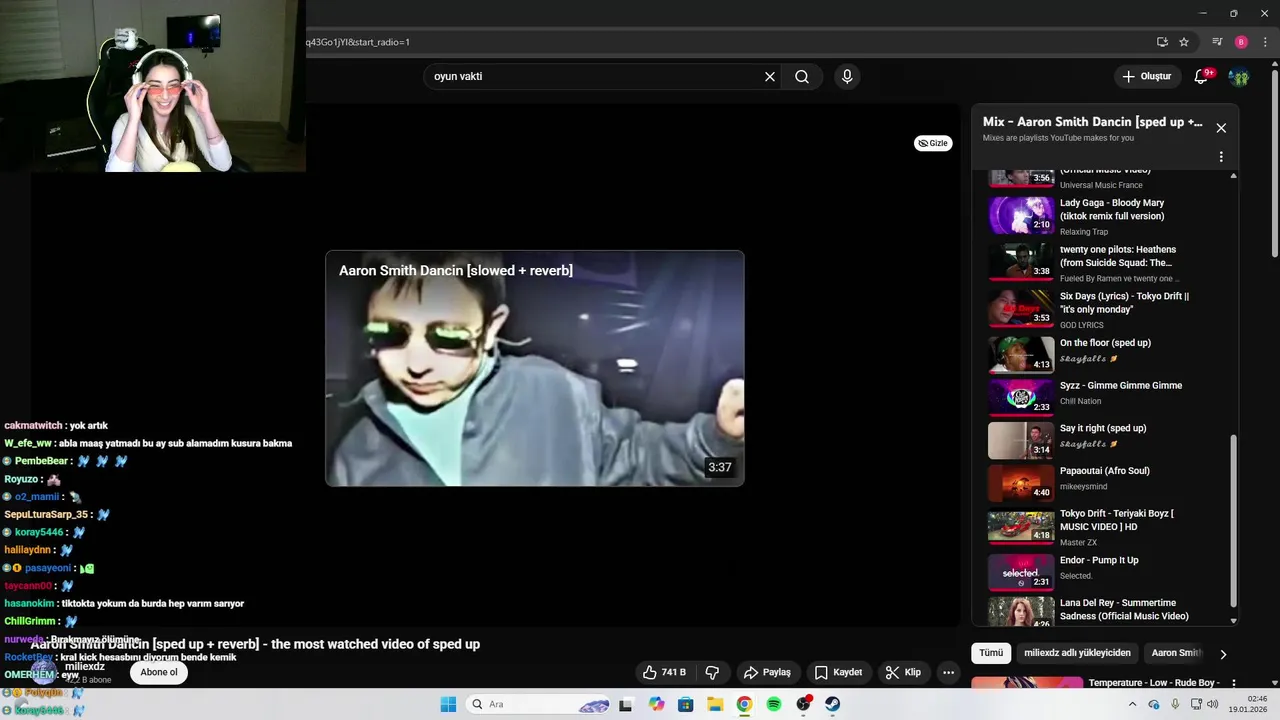Open Spotify from the taskbar

click(774, 704)
